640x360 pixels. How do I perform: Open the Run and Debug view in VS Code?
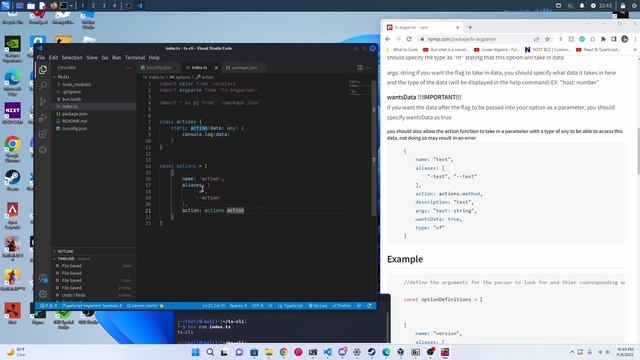pos(43,118)
